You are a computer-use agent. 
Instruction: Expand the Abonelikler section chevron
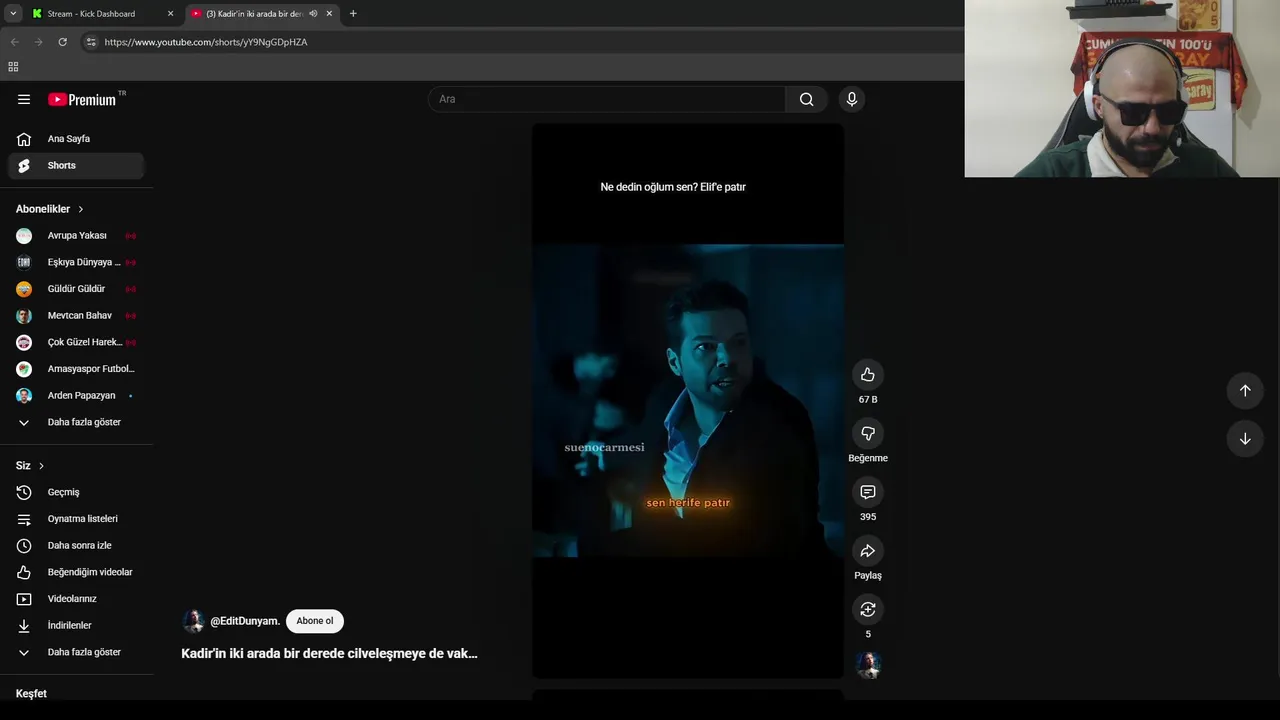tap(81, 209)
